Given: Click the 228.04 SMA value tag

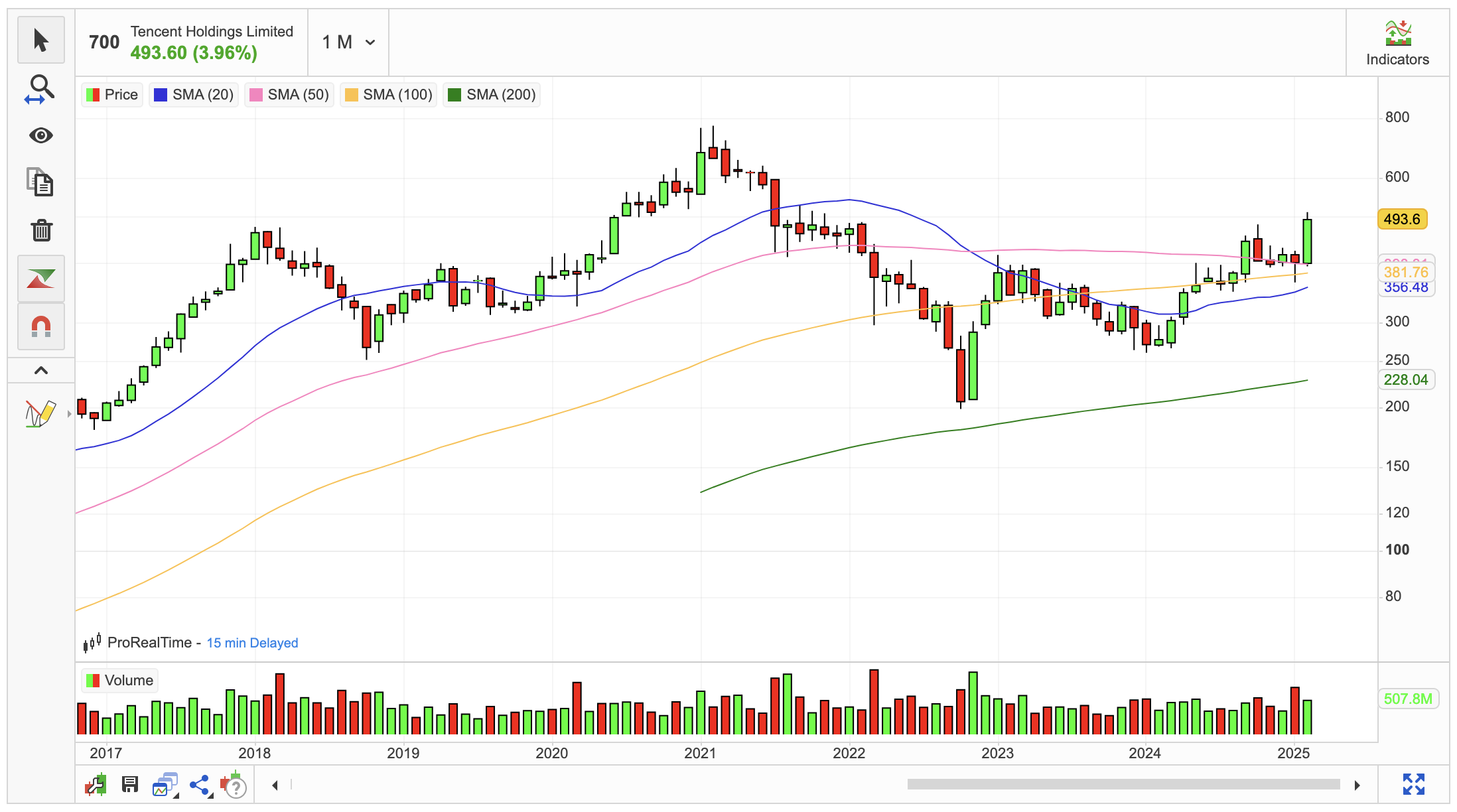Looking at the screenshot, I should [x=1406, y=379].
